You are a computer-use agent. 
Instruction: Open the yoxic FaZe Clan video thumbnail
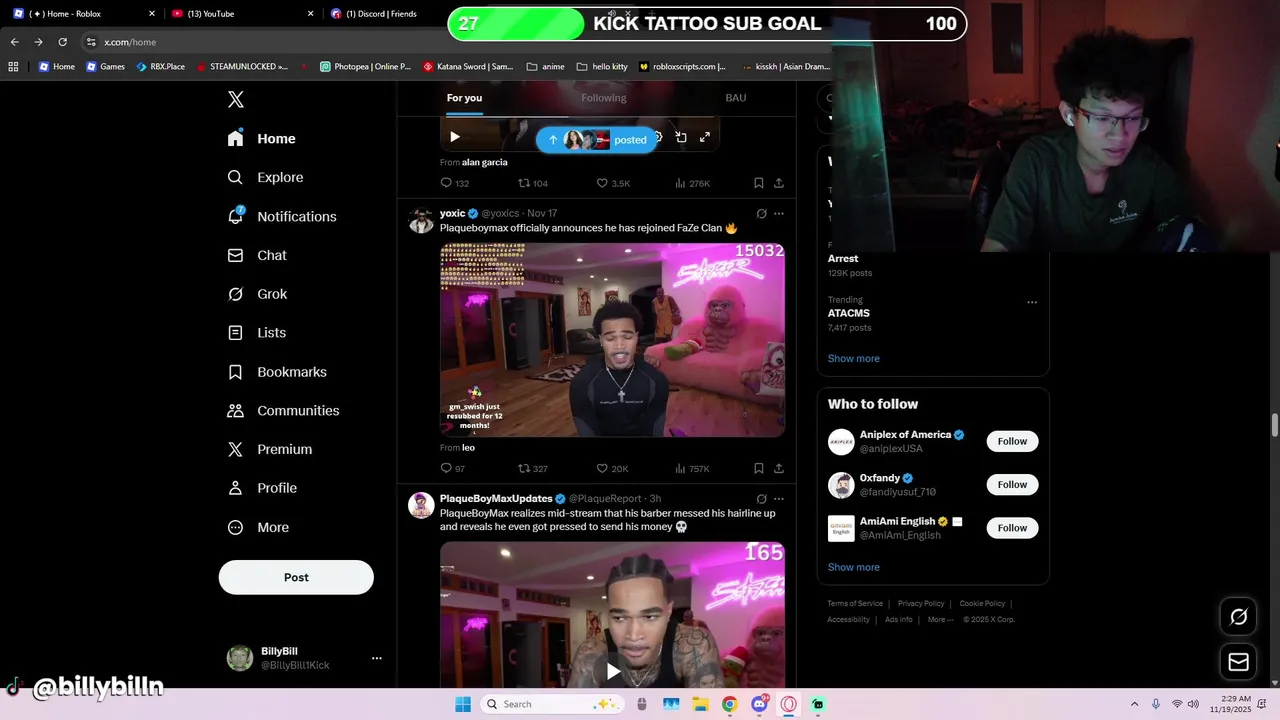(x=612, y=340)
